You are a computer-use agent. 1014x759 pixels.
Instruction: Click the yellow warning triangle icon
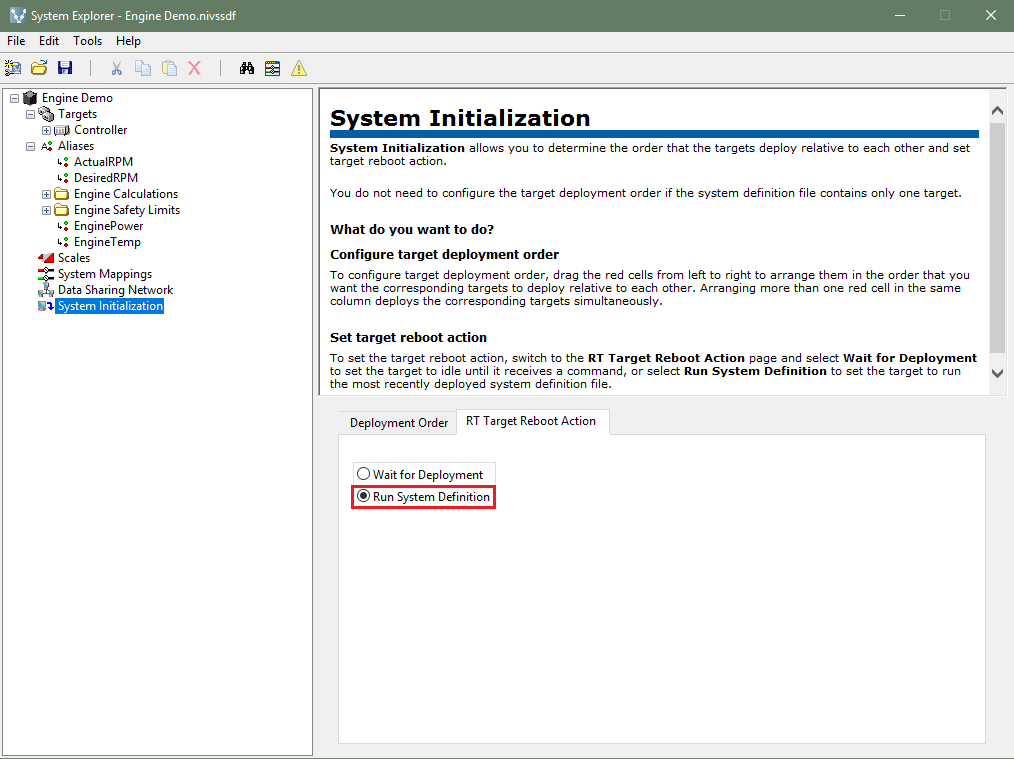coord(299,68)
